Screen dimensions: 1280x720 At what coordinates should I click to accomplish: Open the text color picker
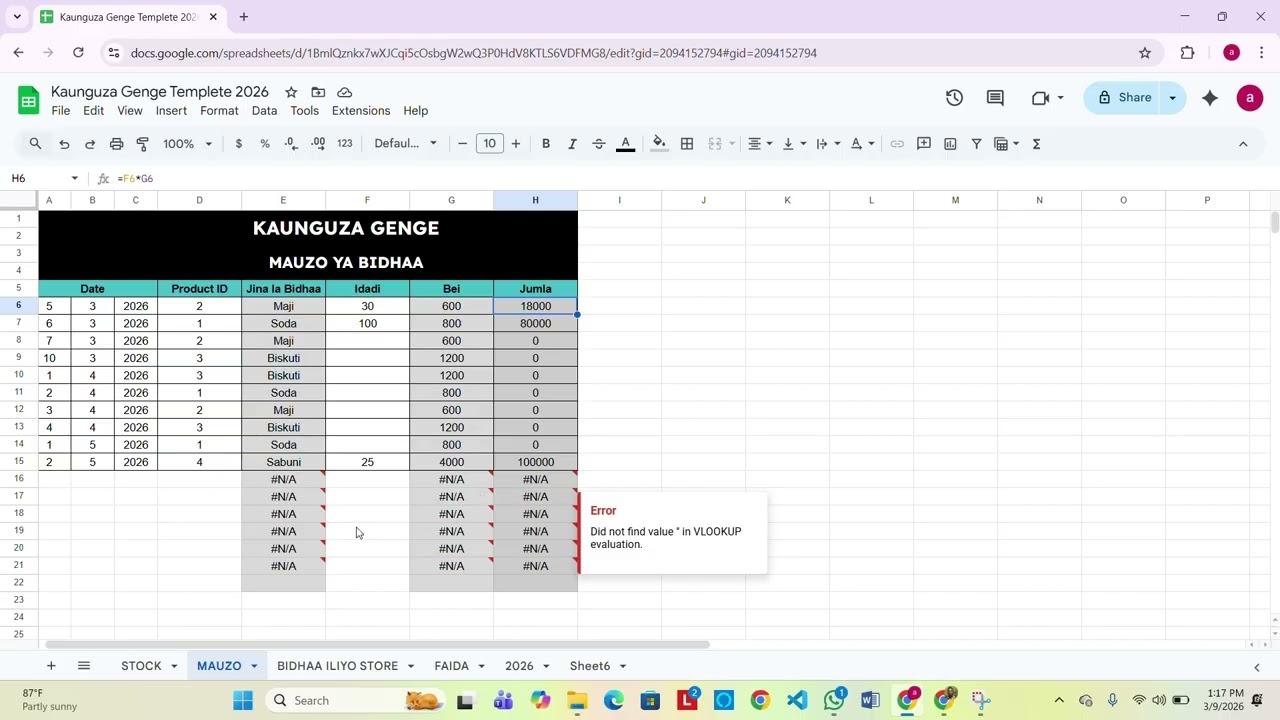coord(626,144)
